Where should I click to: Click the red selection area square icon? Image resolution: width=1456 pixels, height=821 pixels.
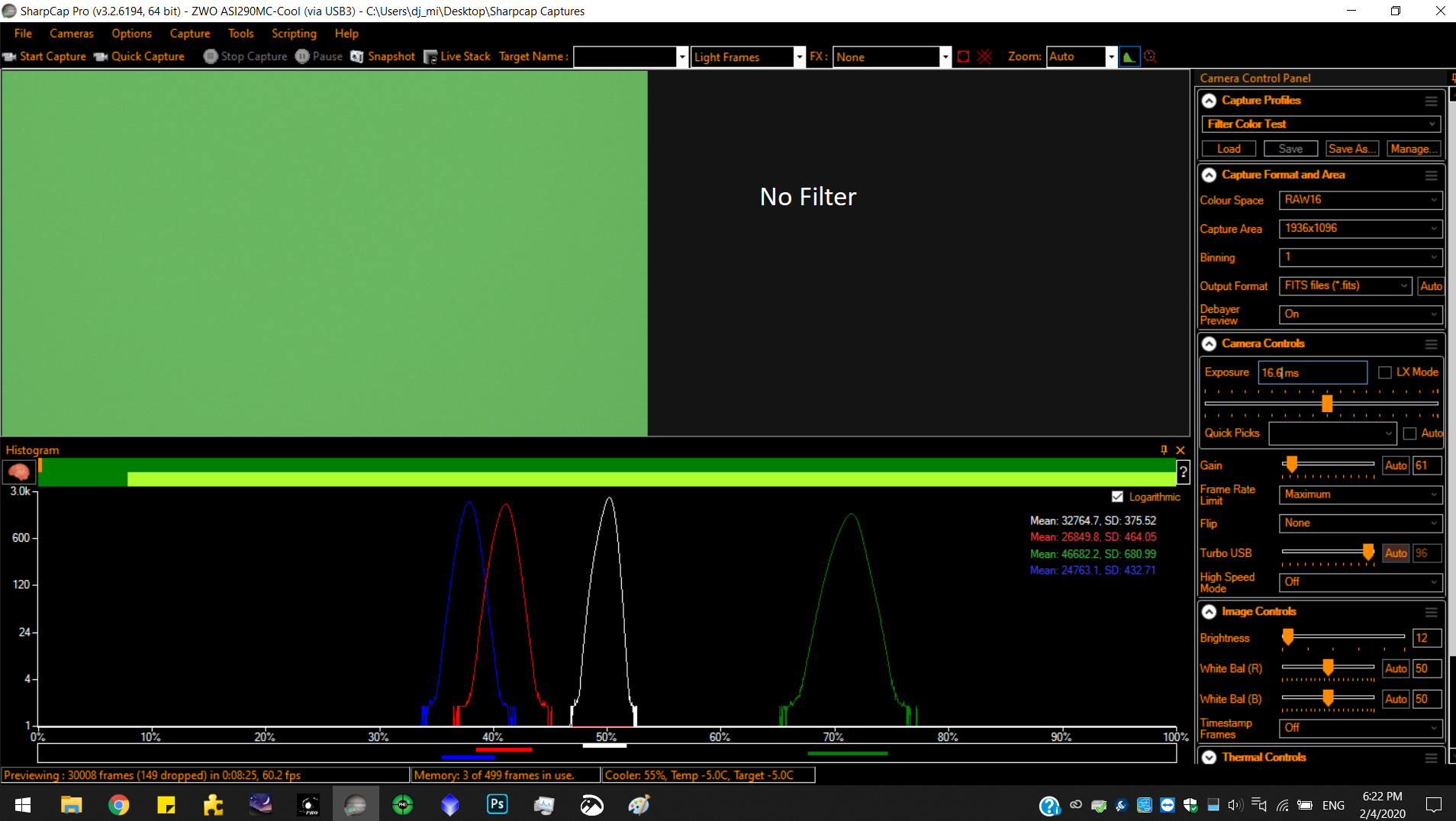click(963, 56)
